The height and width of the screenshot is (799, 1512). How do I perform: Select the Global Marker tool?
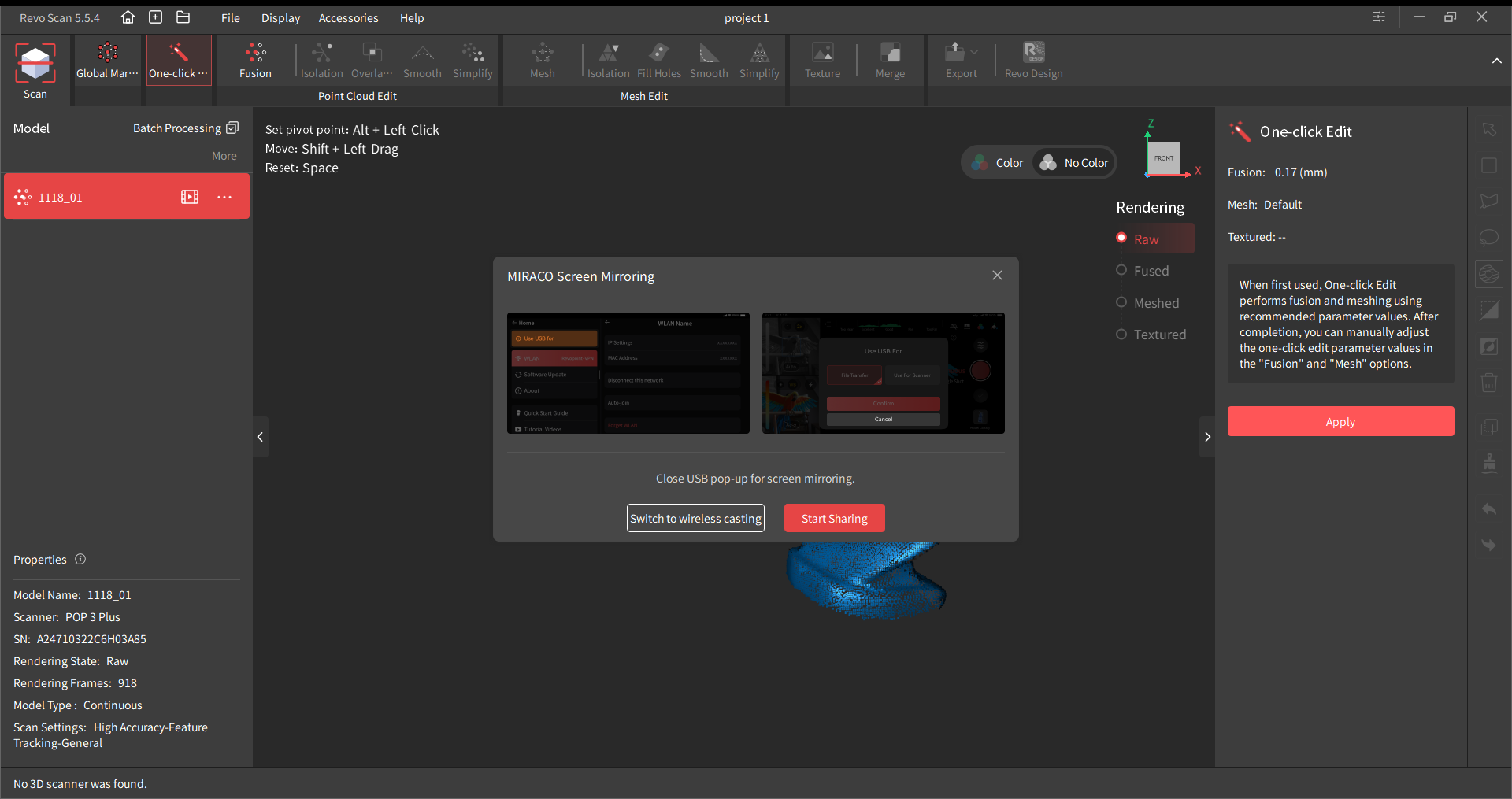point(107,61)
